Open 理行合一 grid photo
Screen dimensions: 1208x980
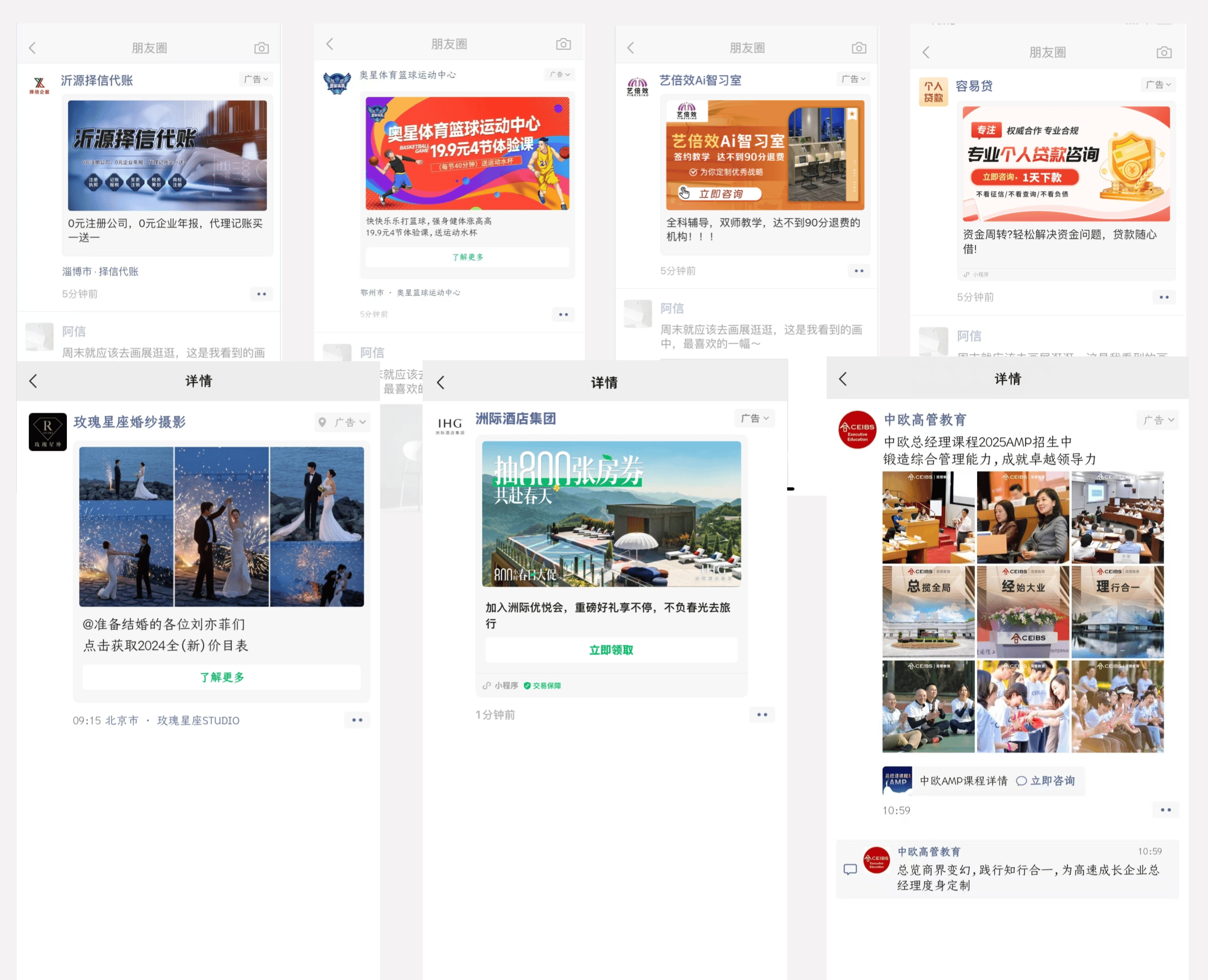pos(1118,612)
